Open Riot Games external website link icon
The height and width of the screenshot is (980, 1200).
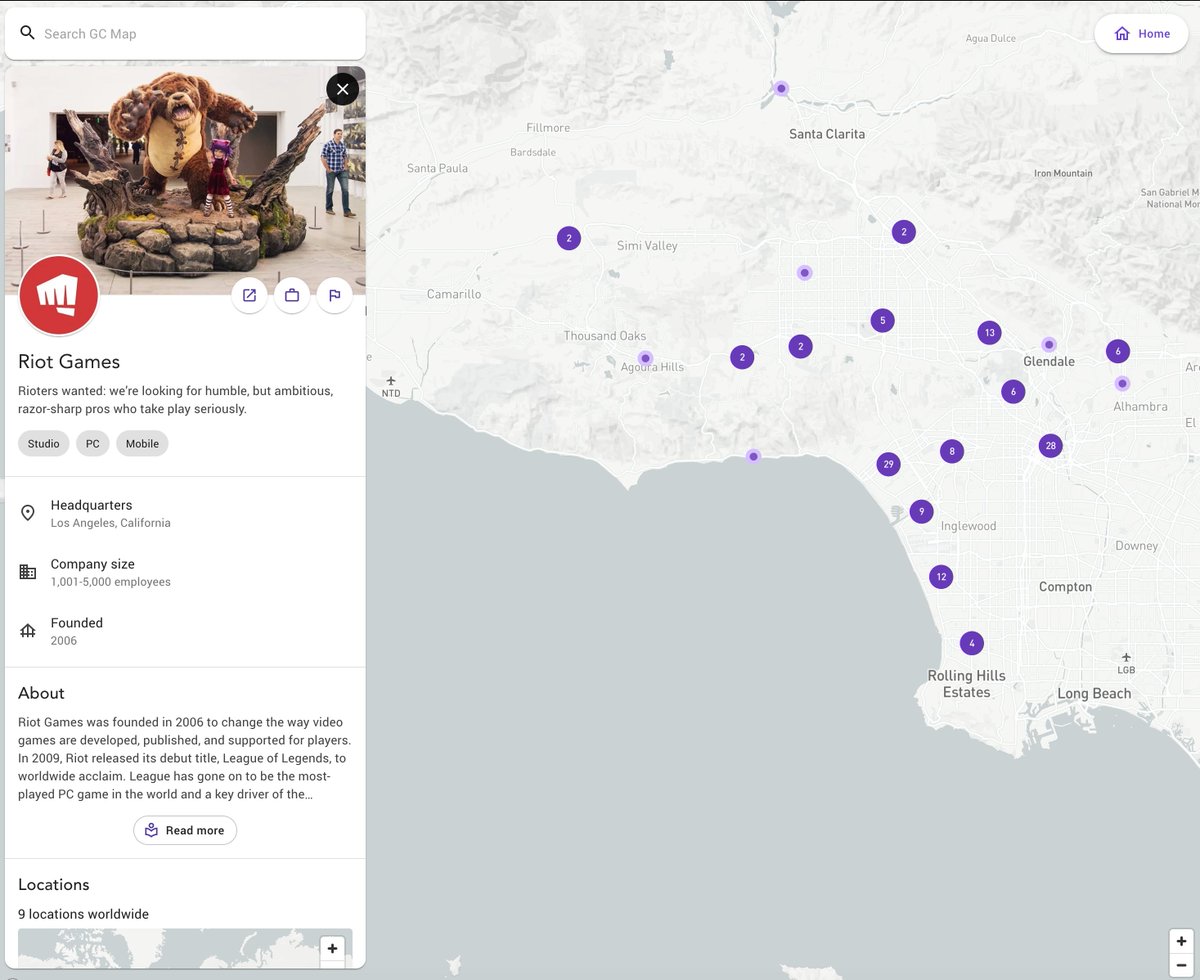[x=249, y=295]
